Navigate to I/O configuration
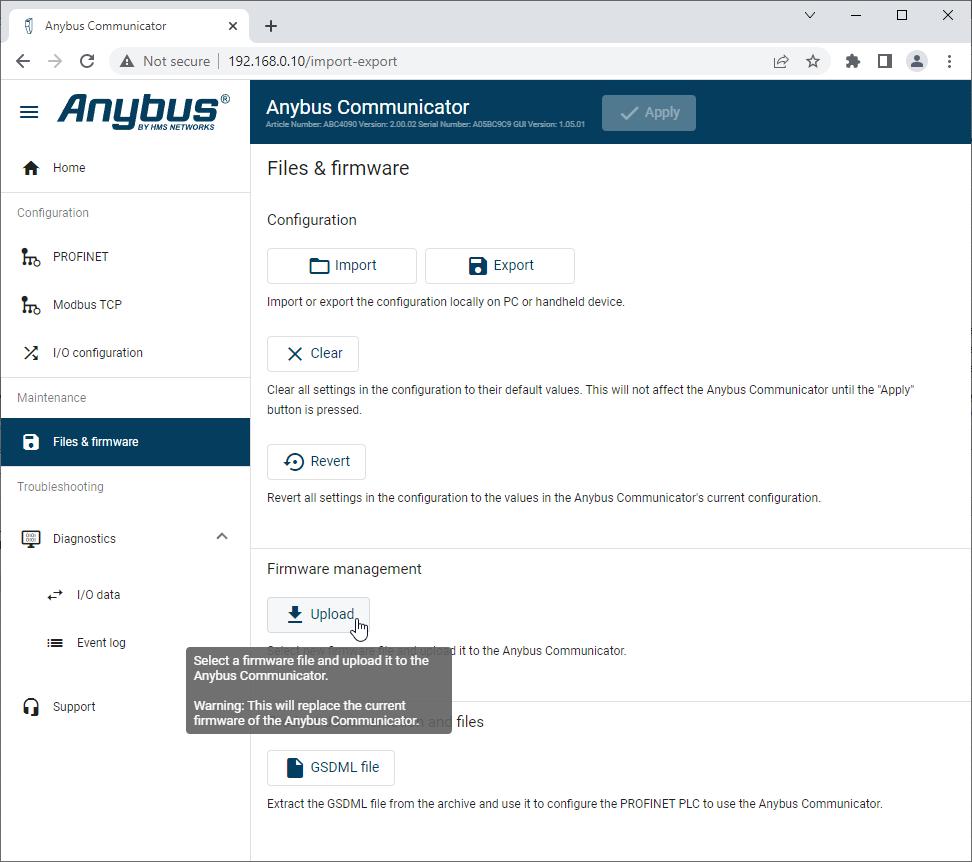This screenshot has height=862, width=972. 97,353
